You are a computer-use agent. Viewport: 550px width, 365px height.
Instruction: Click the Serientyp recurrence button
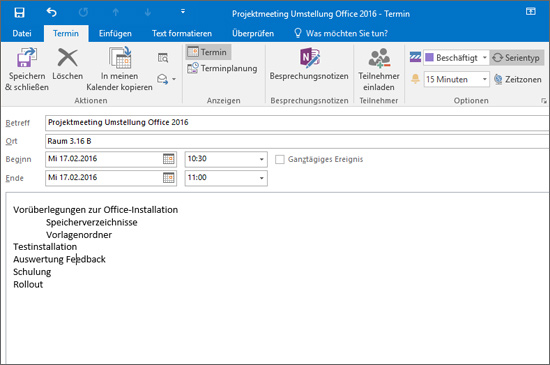click(x=517, y=58)
